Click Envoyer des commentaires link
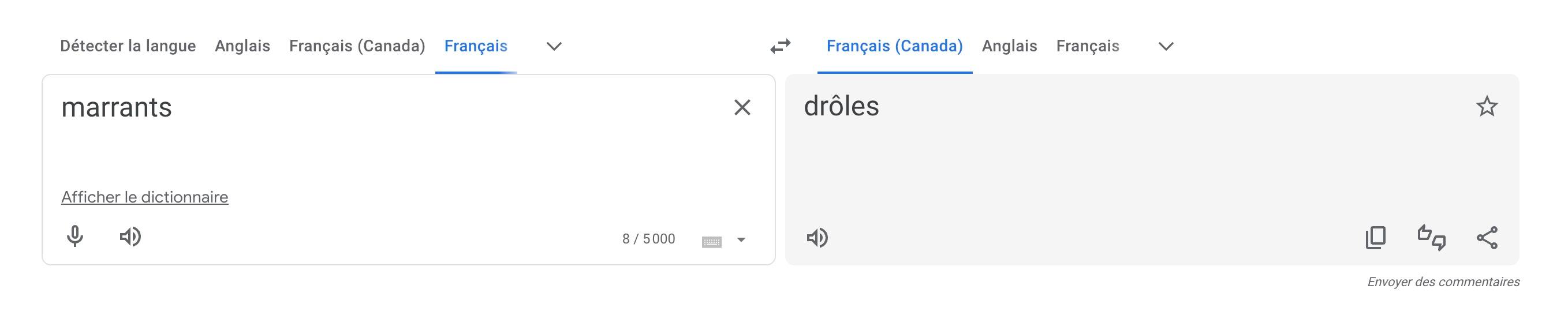This screenshot has width=1568, height=330. [x=1443, y=282]
